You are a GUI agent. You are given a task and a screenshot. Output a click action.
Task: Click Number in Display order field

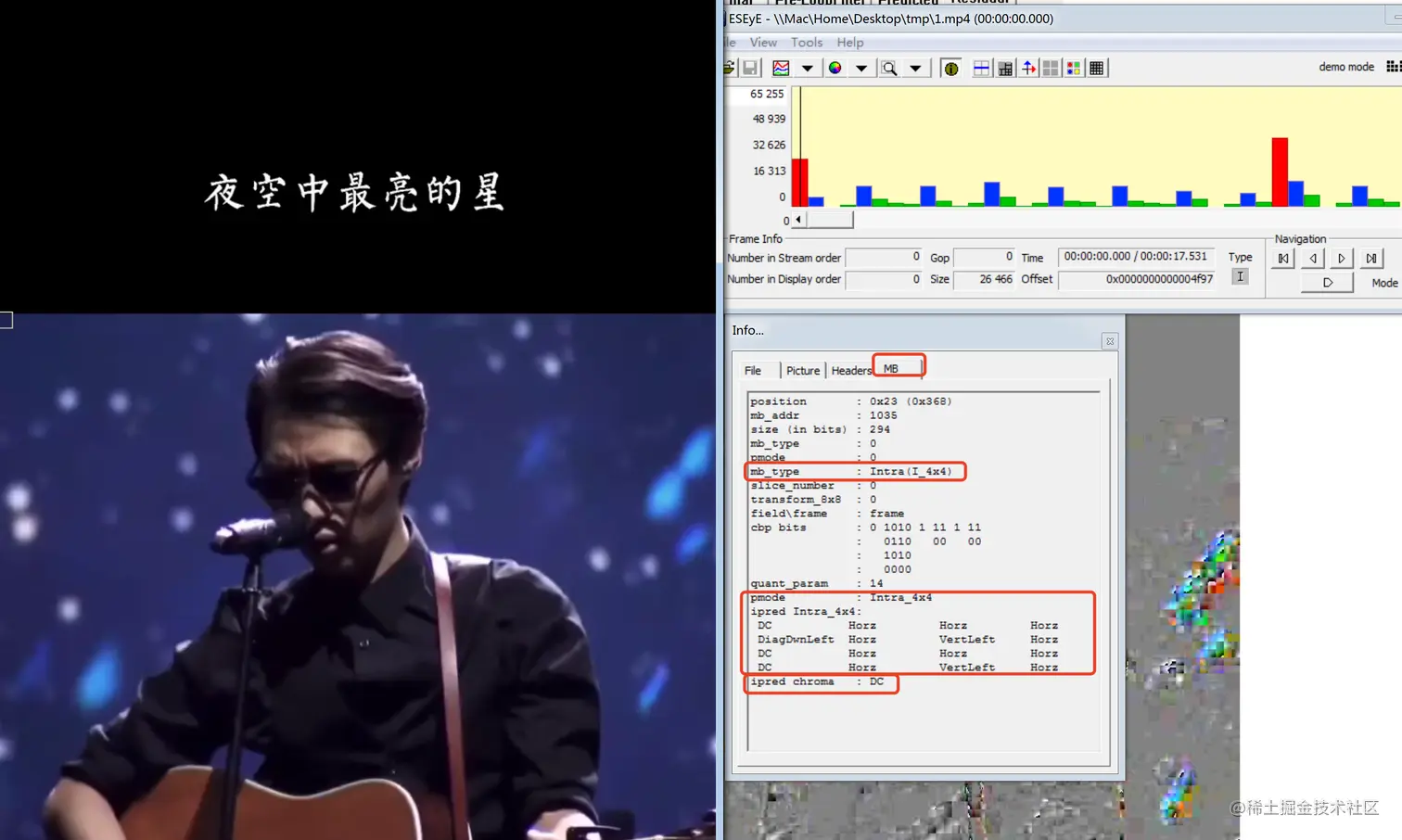point(884,279)
